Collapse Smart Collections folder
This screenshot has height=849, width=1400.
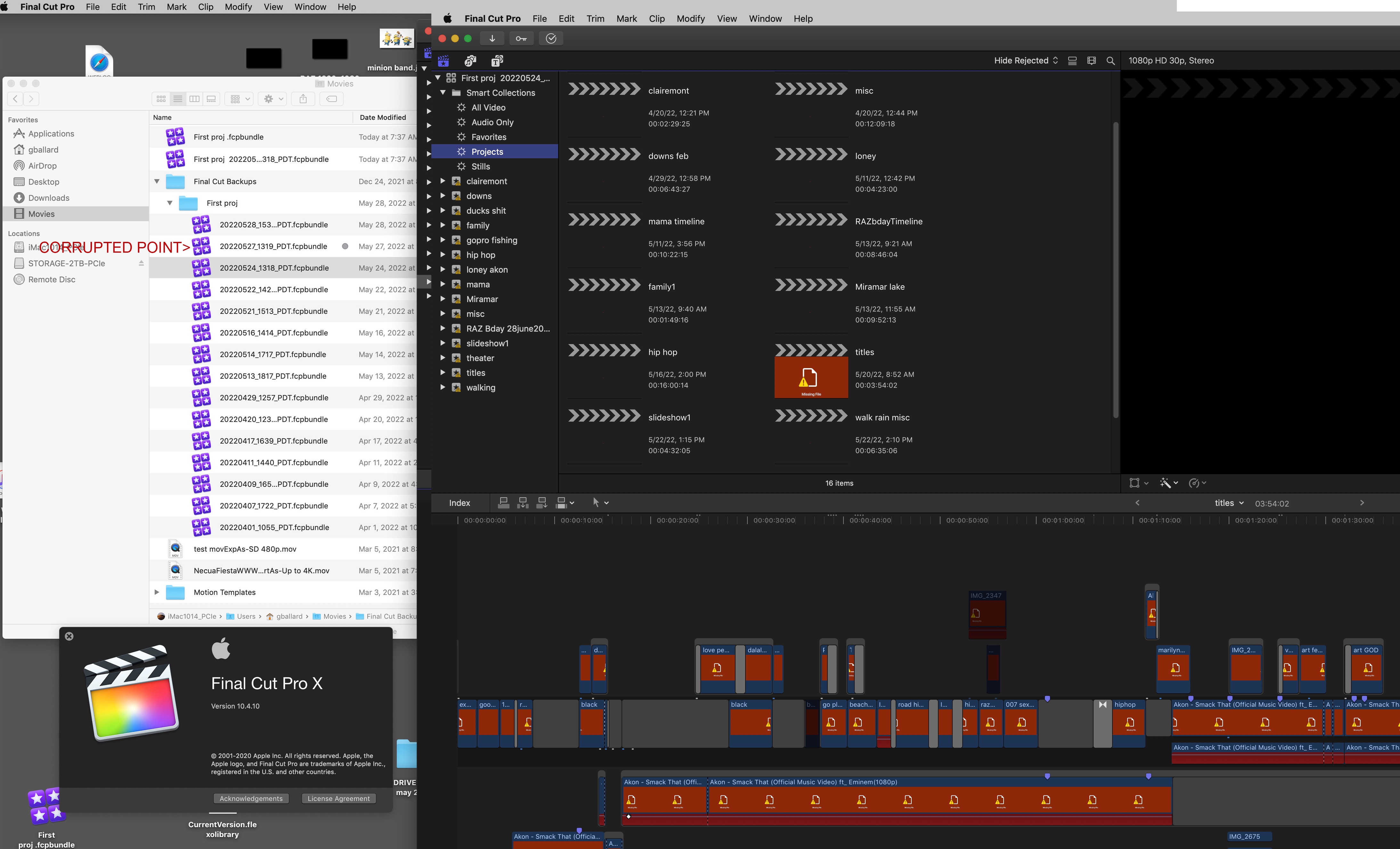443,93
